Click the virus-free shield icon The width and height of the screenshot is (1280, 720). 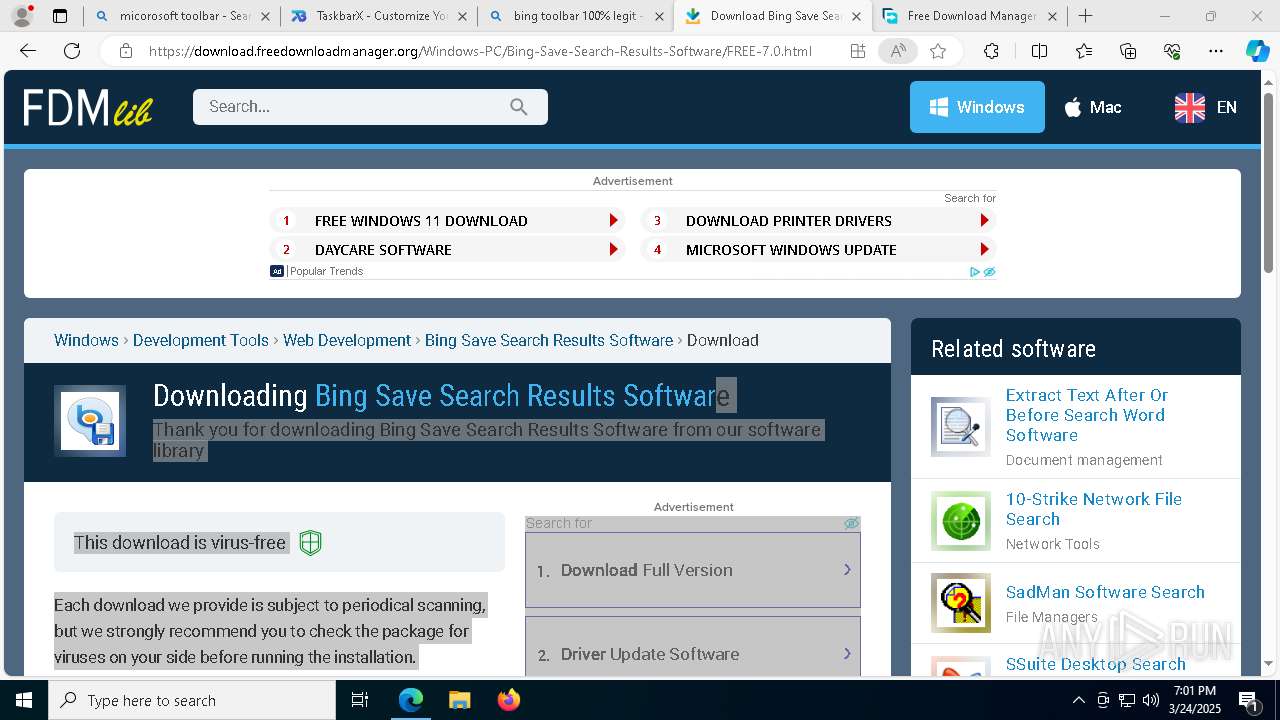[311, 543]
